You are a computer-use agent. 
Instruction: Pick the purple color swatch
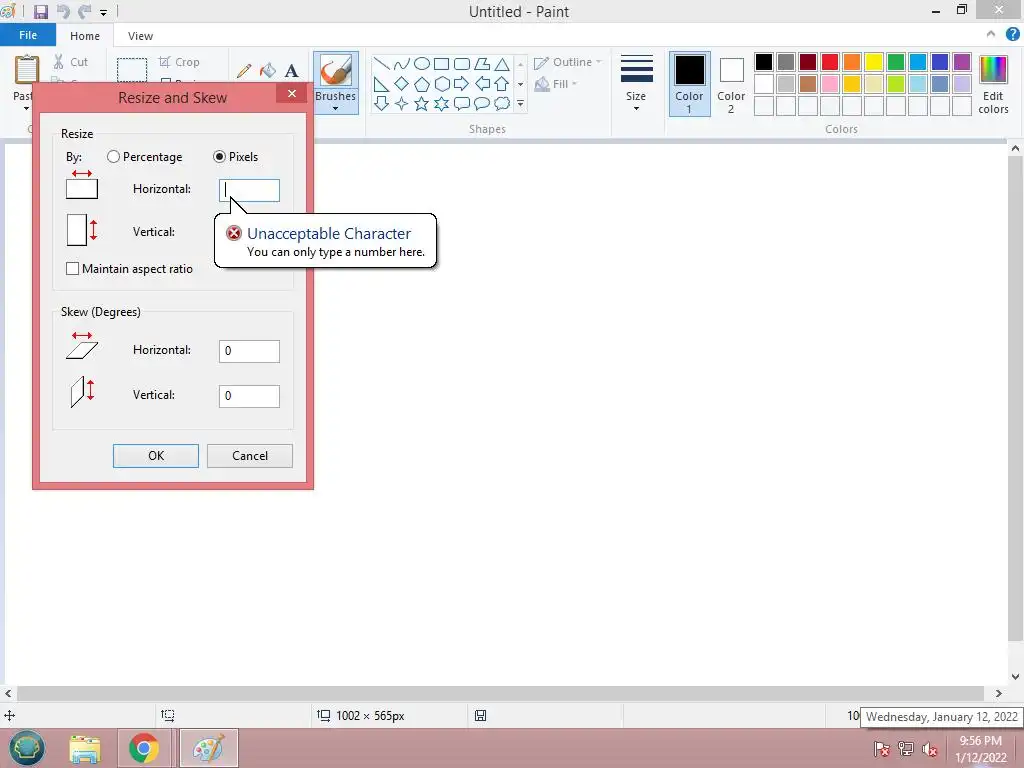click(x=962, y=62)
